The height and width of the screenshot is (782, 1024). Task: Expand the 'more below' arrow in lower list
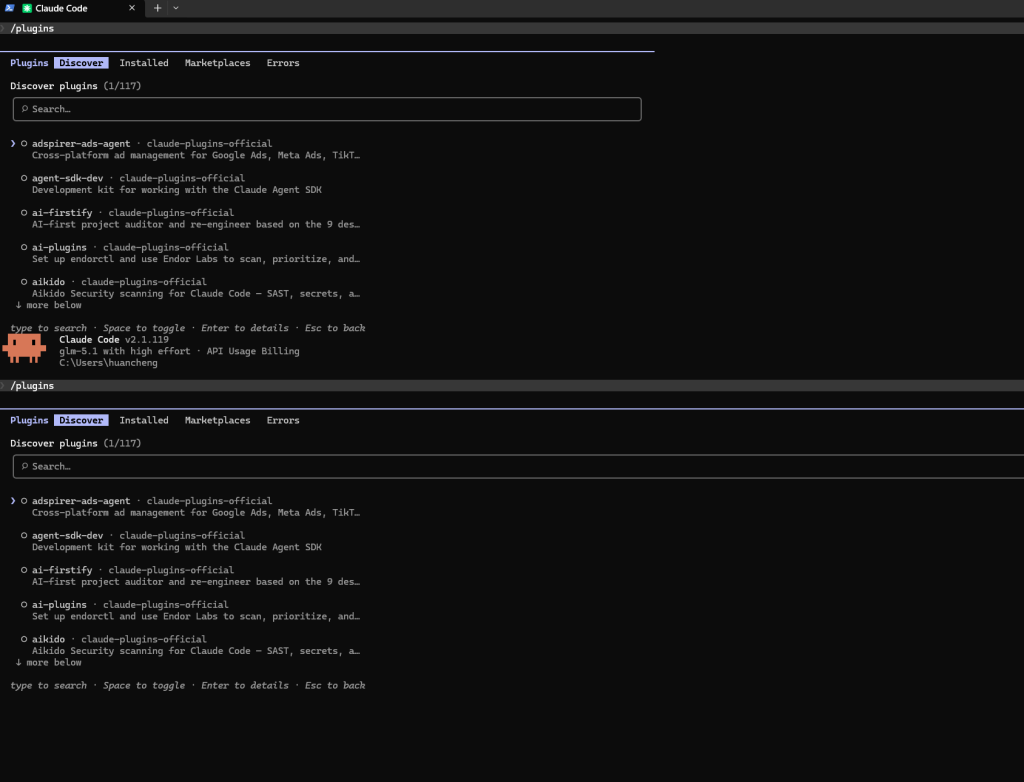click(x=19, y=663)
